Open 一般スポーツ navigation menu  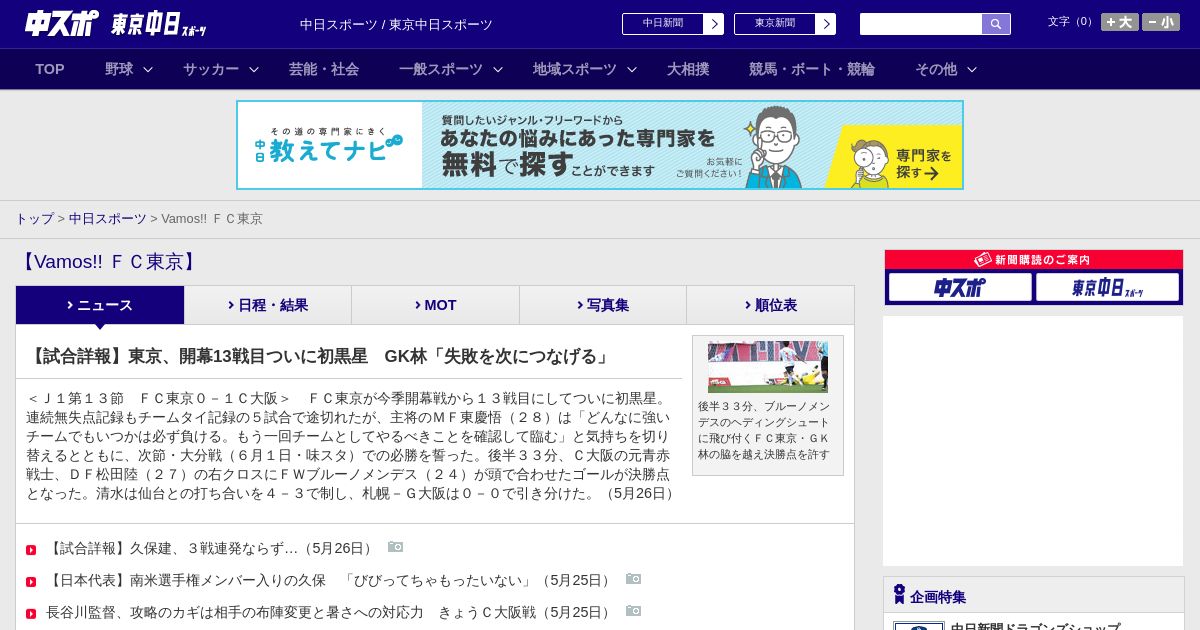click(441, 69)
